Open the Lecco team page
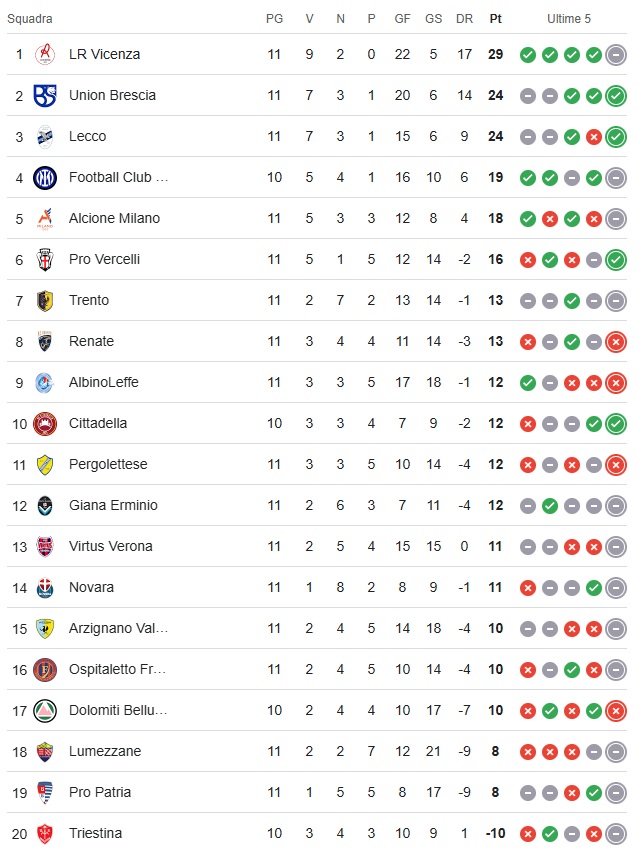The height and width of the screenshot is (866, 640). pos(87,136)
